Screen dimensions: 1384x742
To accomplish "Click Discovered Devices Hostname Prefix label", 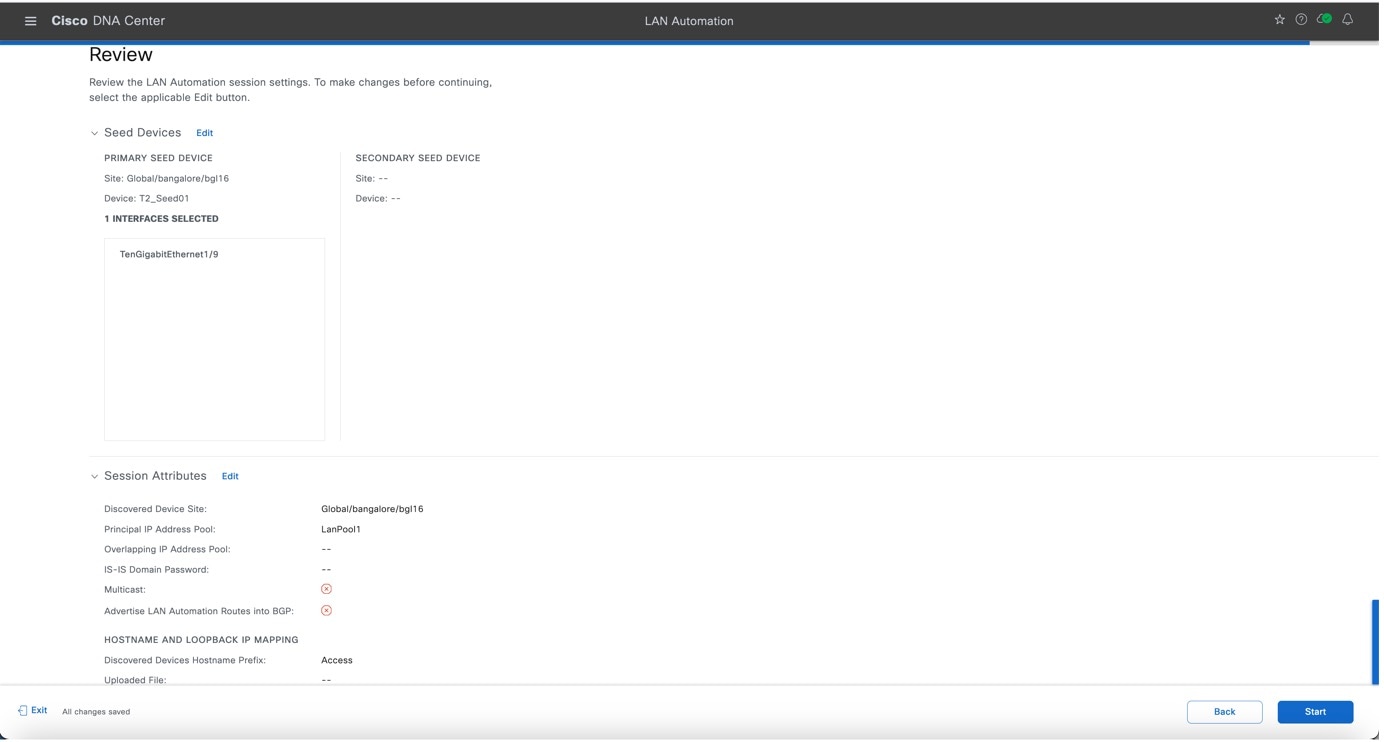I will coord(185,661).
